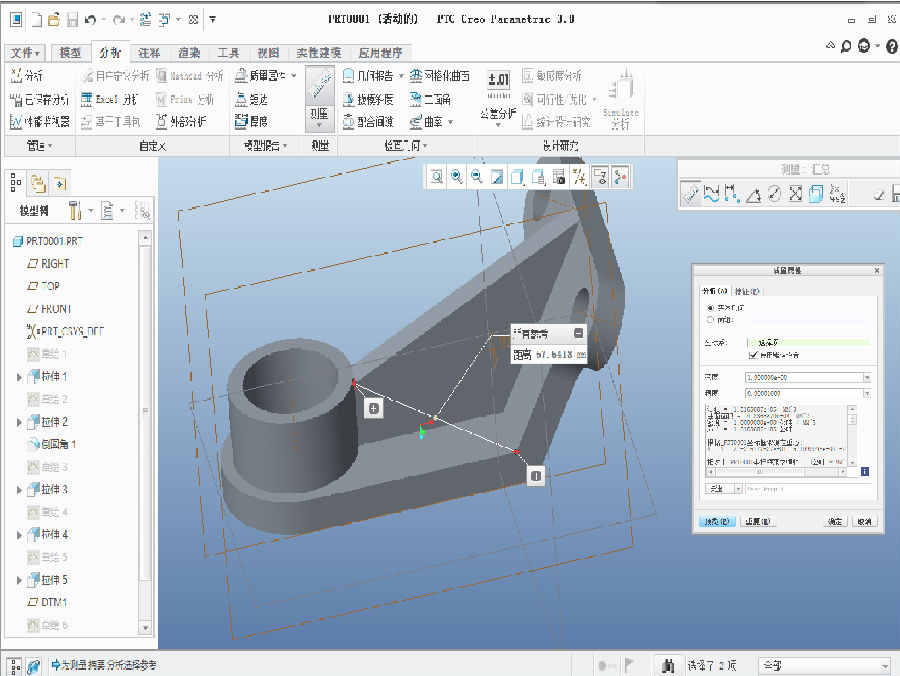Expand the 拉伸 3 feature in model tree
The width and height of the screenshot is (900, 676).
point(19,490)
